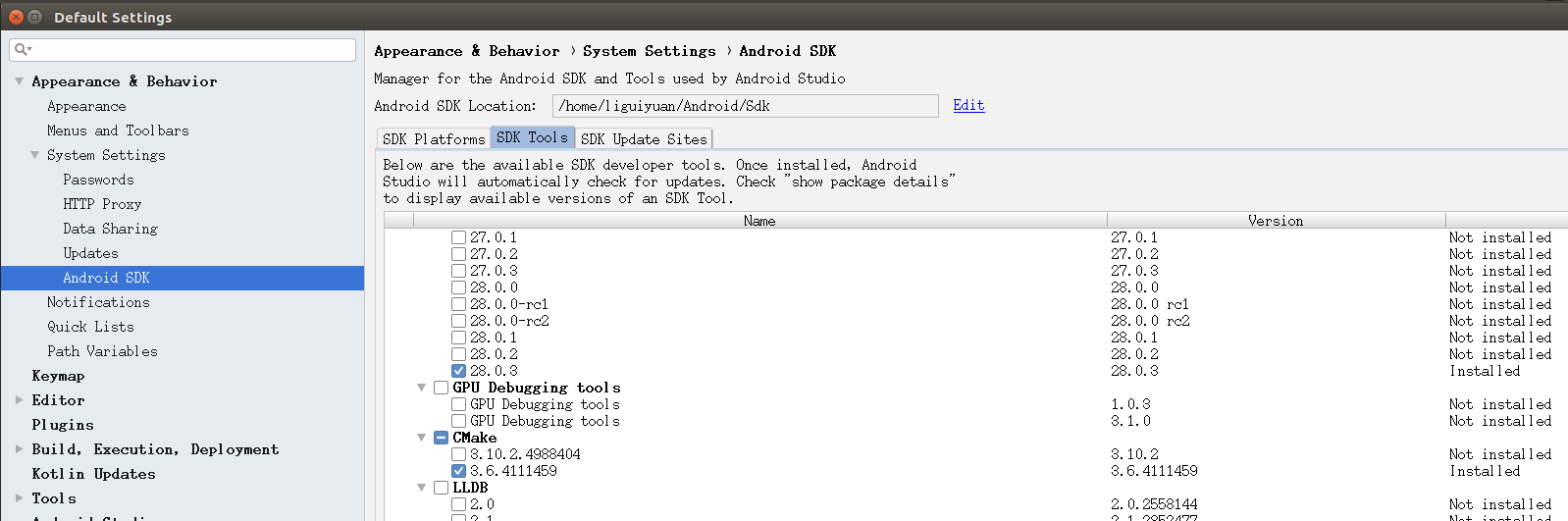Screen dimensions: 1568x521
Task: Collapse the LLDB package group
Action: click(x=421, y=488)
